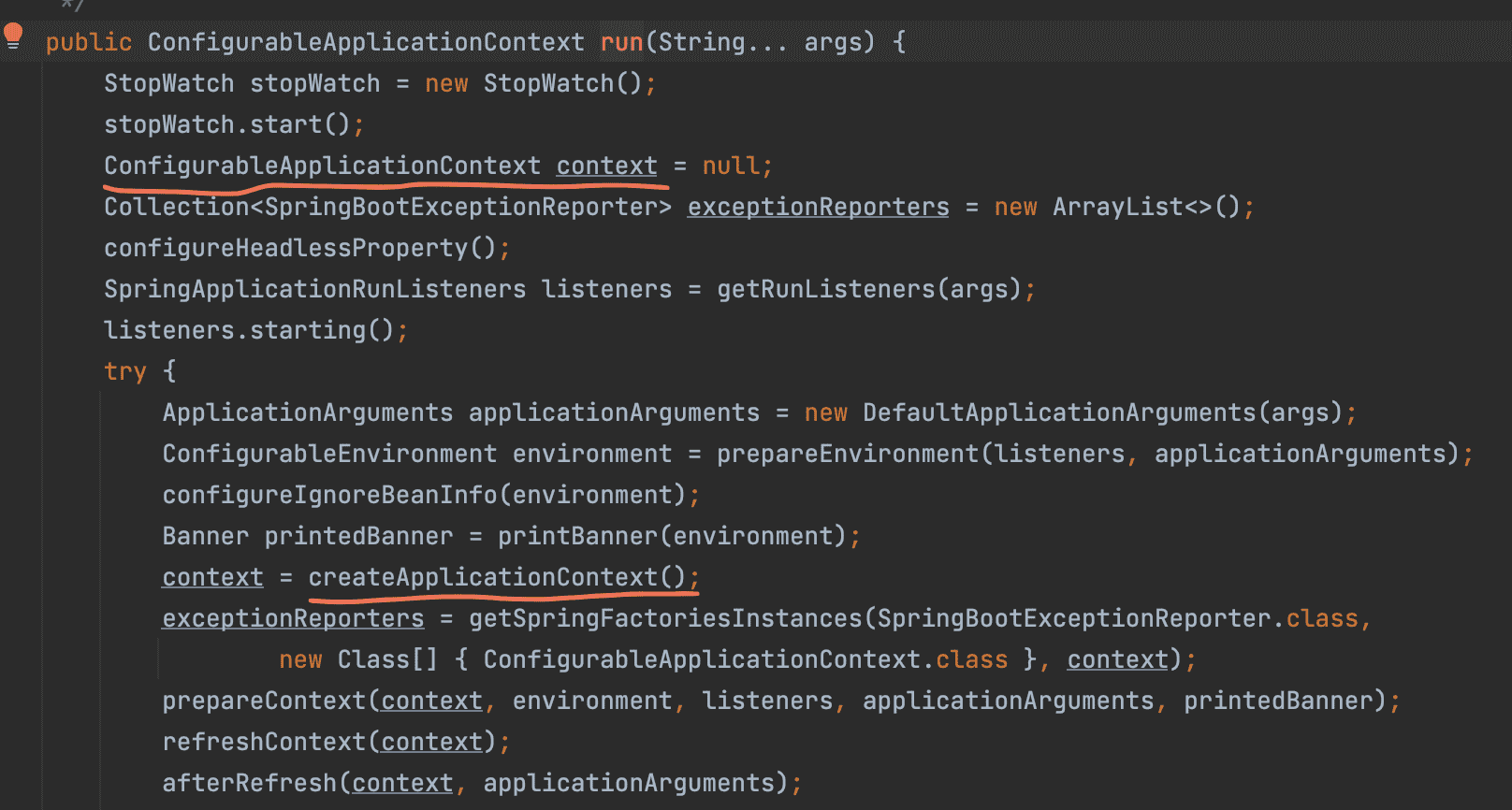The height and width of the screenshot is (810, 1512).
Task: Click "ConfigurableEnvironment" type name
Action: coord(330,454)
